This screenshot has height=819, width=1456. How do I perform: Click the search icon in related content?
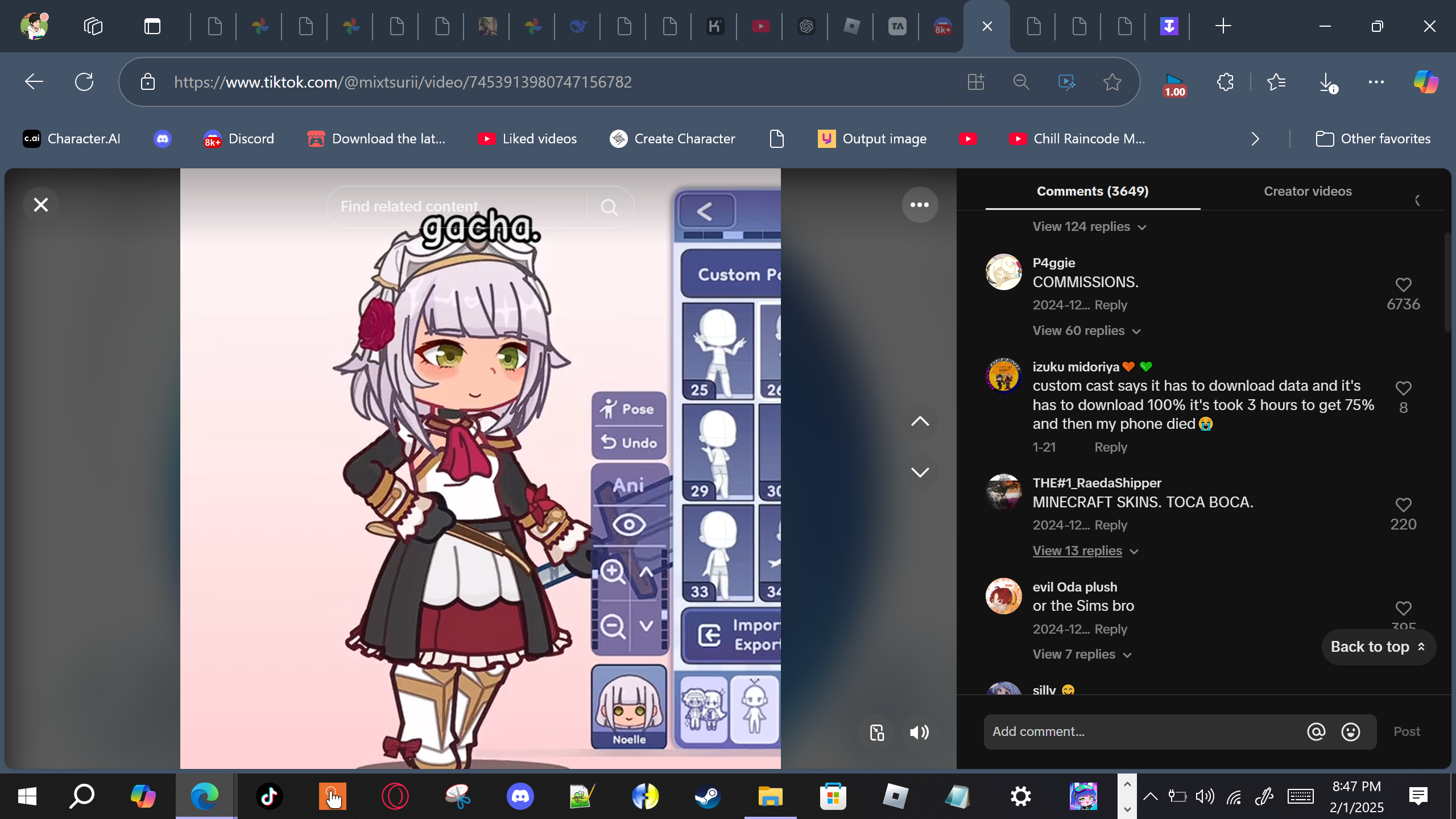click(609, 207)
